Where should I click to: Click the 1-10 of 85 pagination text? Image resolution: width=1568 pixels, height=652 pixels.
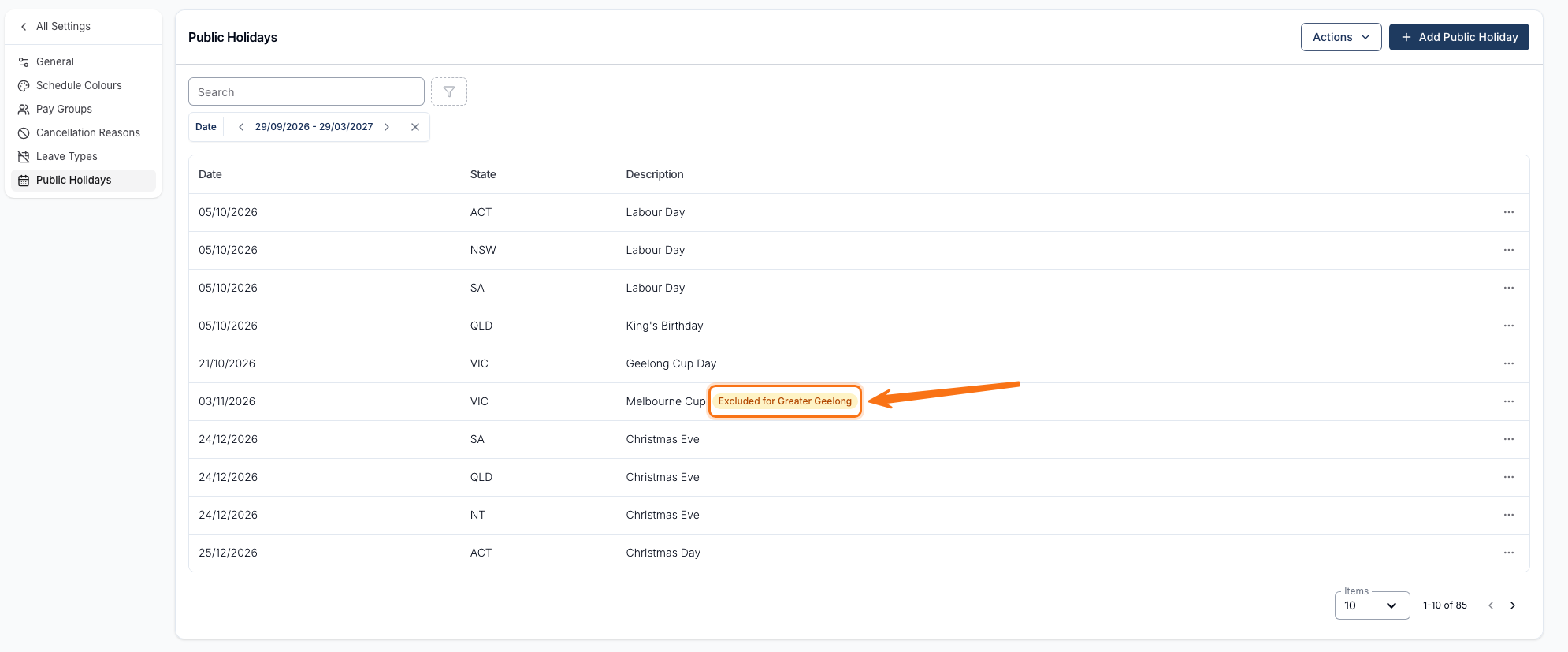coord(1445,605)
